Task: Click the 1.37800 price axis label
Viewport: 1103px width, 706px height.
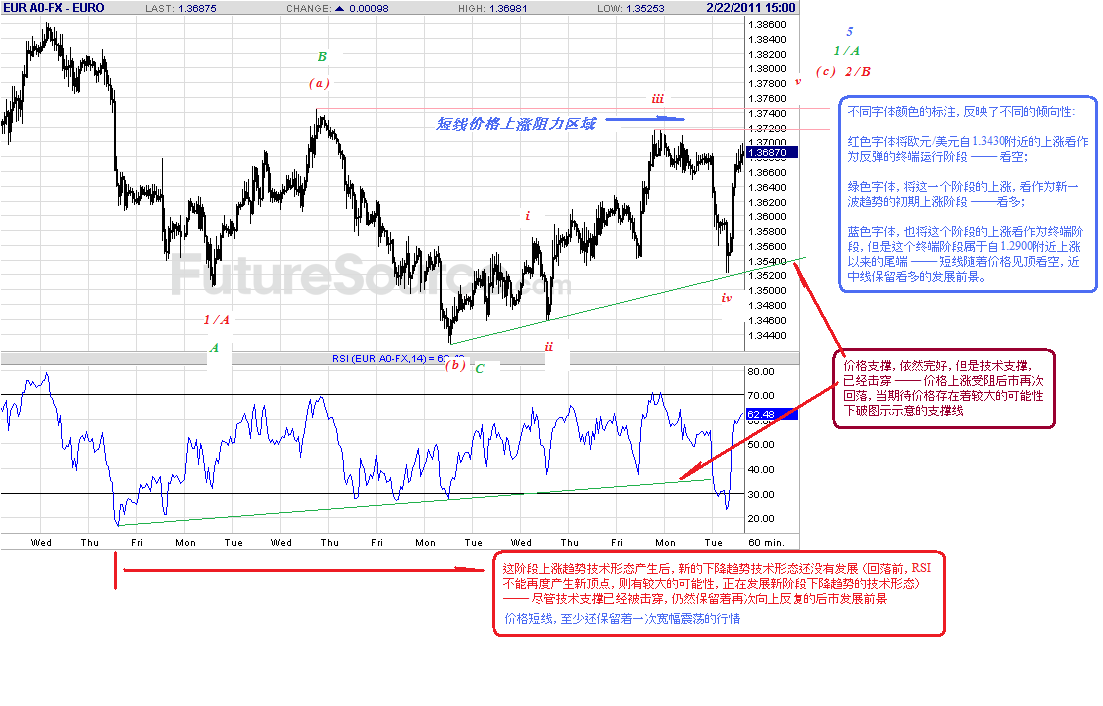Action: tap(767, 84)
